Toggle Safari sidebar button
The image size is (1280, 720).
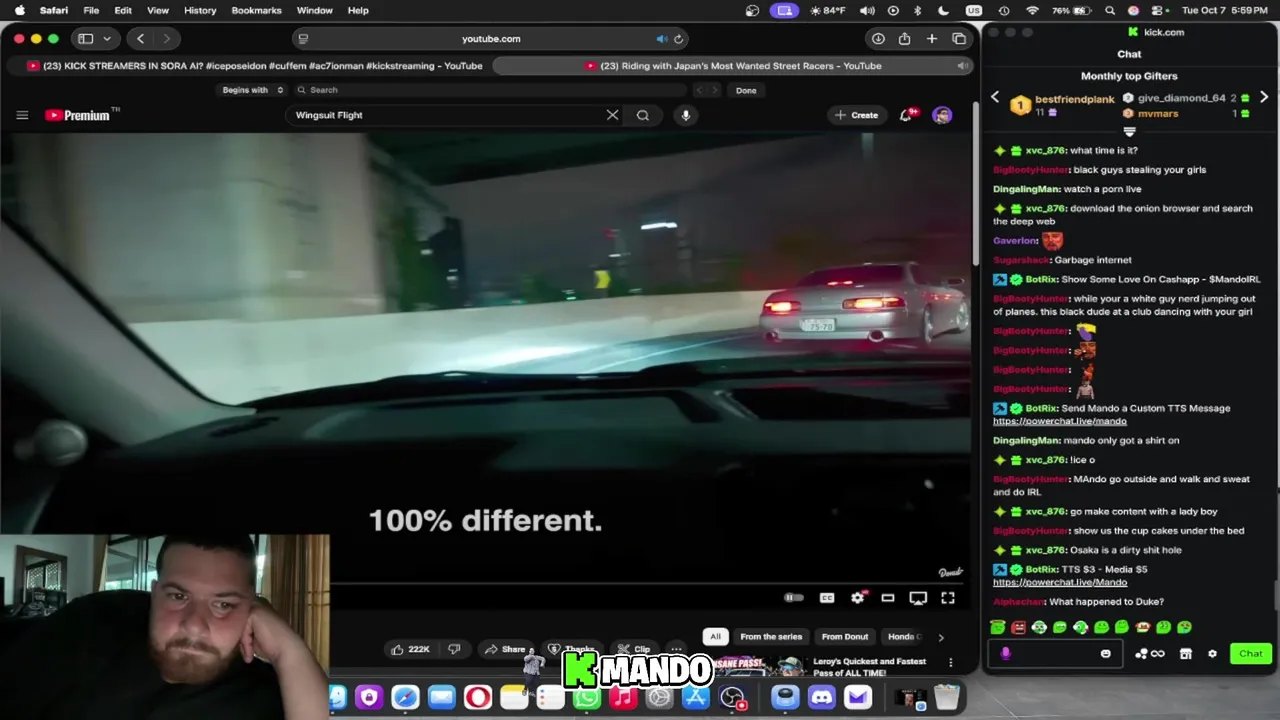(86, 39)
